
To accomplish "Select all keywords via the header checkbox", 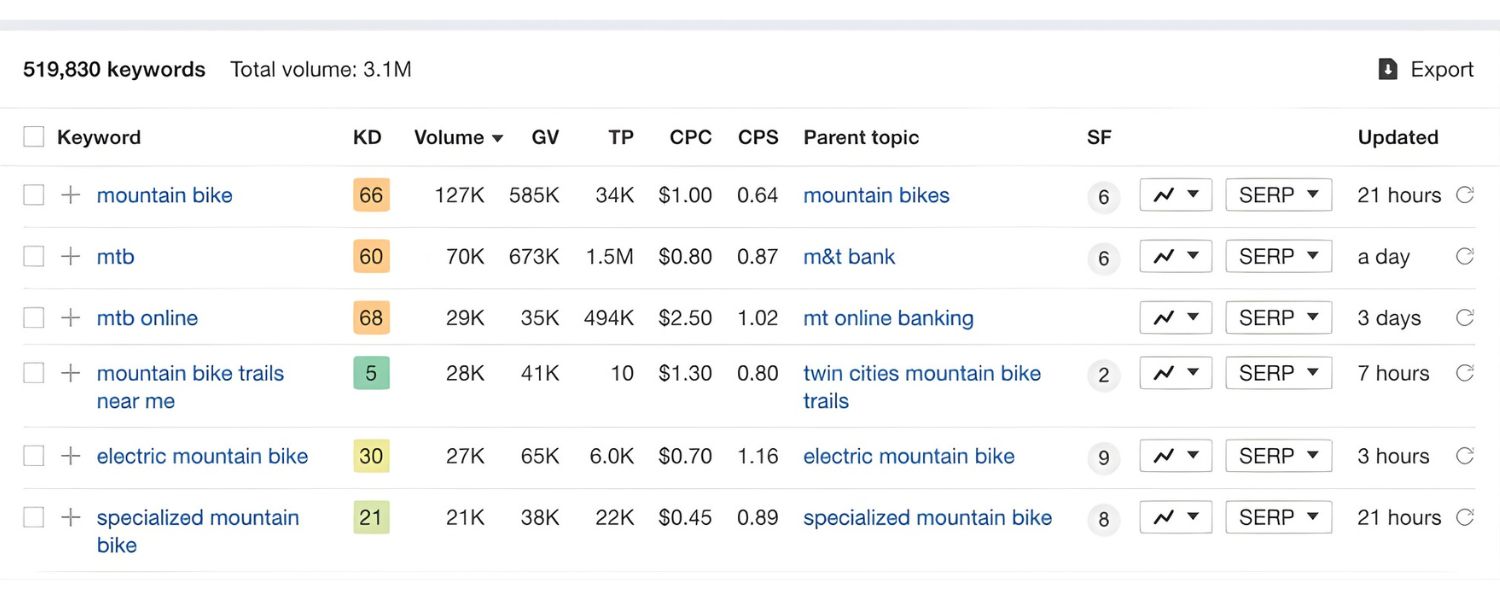I will [x=33, y=137].
